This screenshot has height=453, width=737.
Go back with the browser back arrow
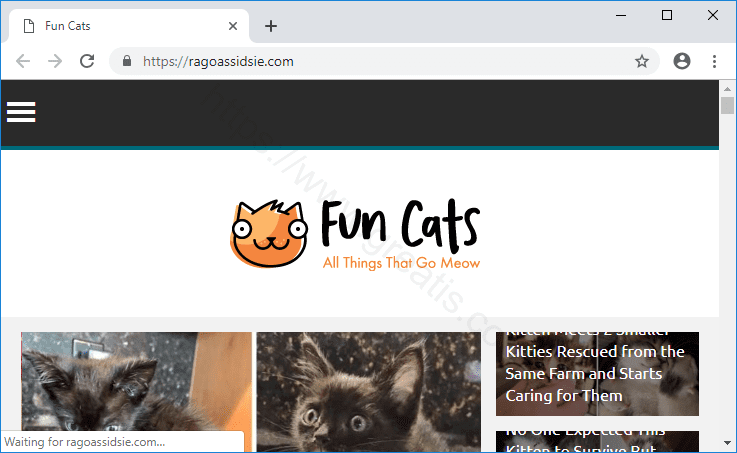tap(23, 61)
